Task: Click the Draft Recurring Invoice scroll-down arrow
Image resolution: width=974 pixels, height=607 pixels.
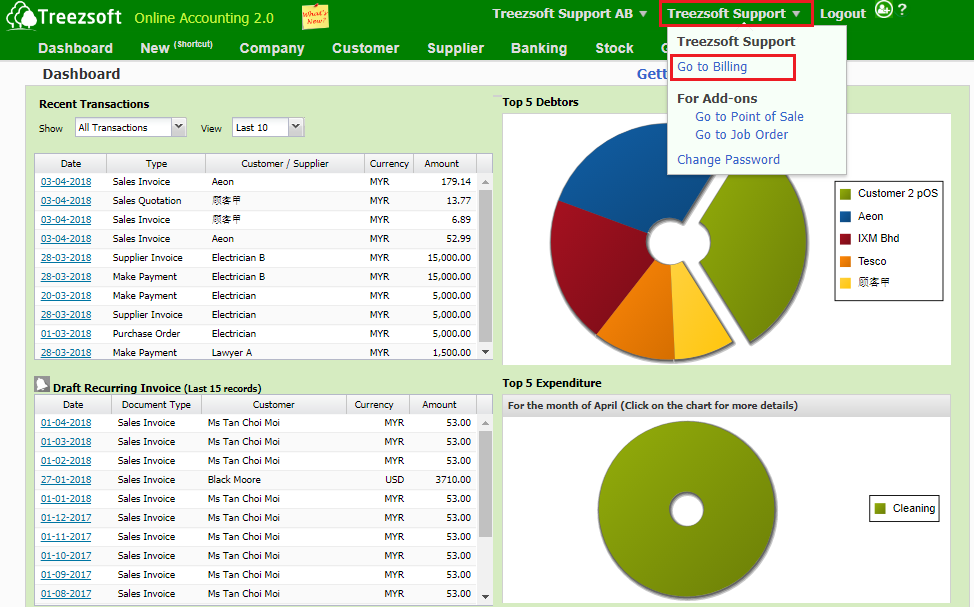Action: tap(486, 596)
